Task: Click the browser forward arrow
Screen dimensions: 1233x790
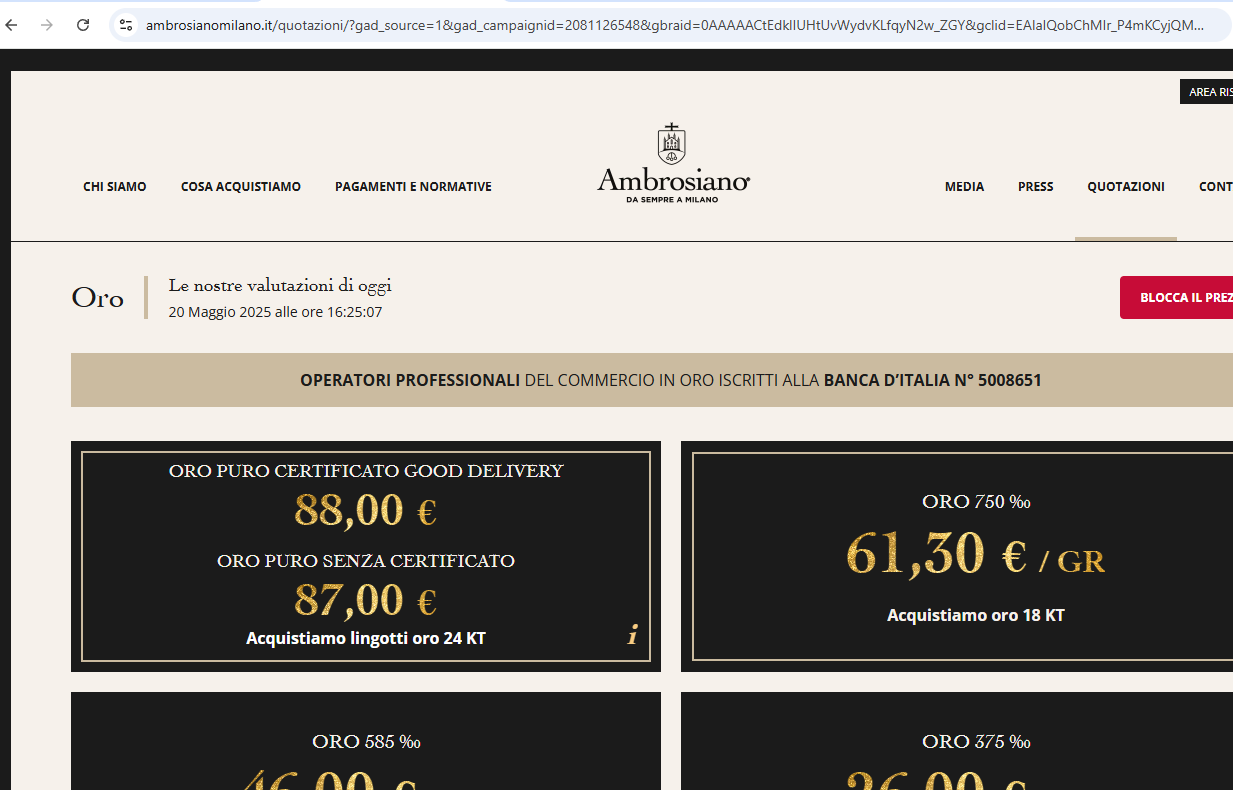Action: pos(47,25)
